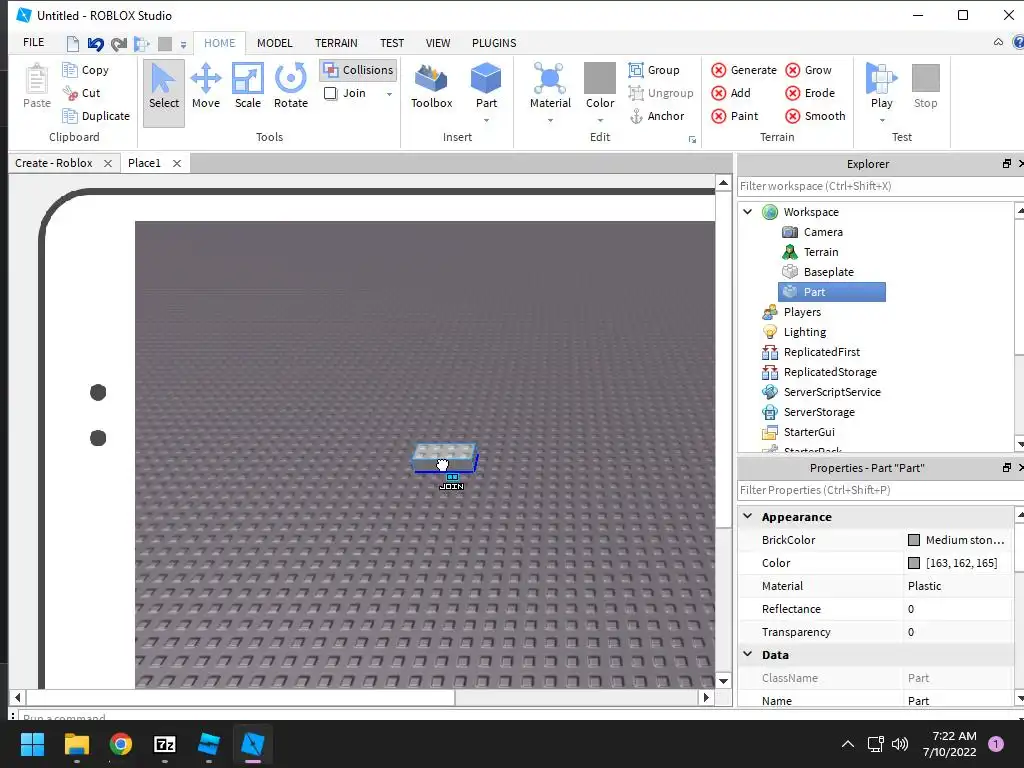This screenshot has width=1024, height=768.
Task: Start Play test mode
Action: tap(881, 85)
